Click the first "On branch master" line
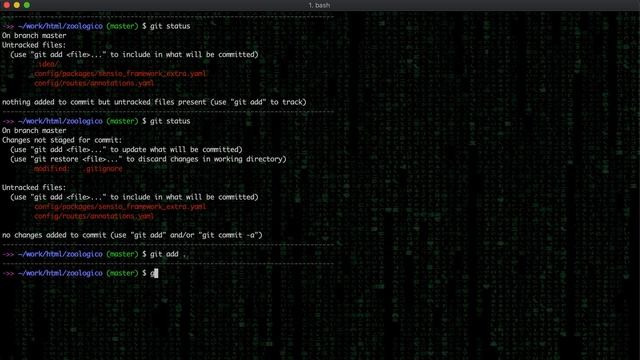This screenshot has height=360, width=640. coord(34,36)
